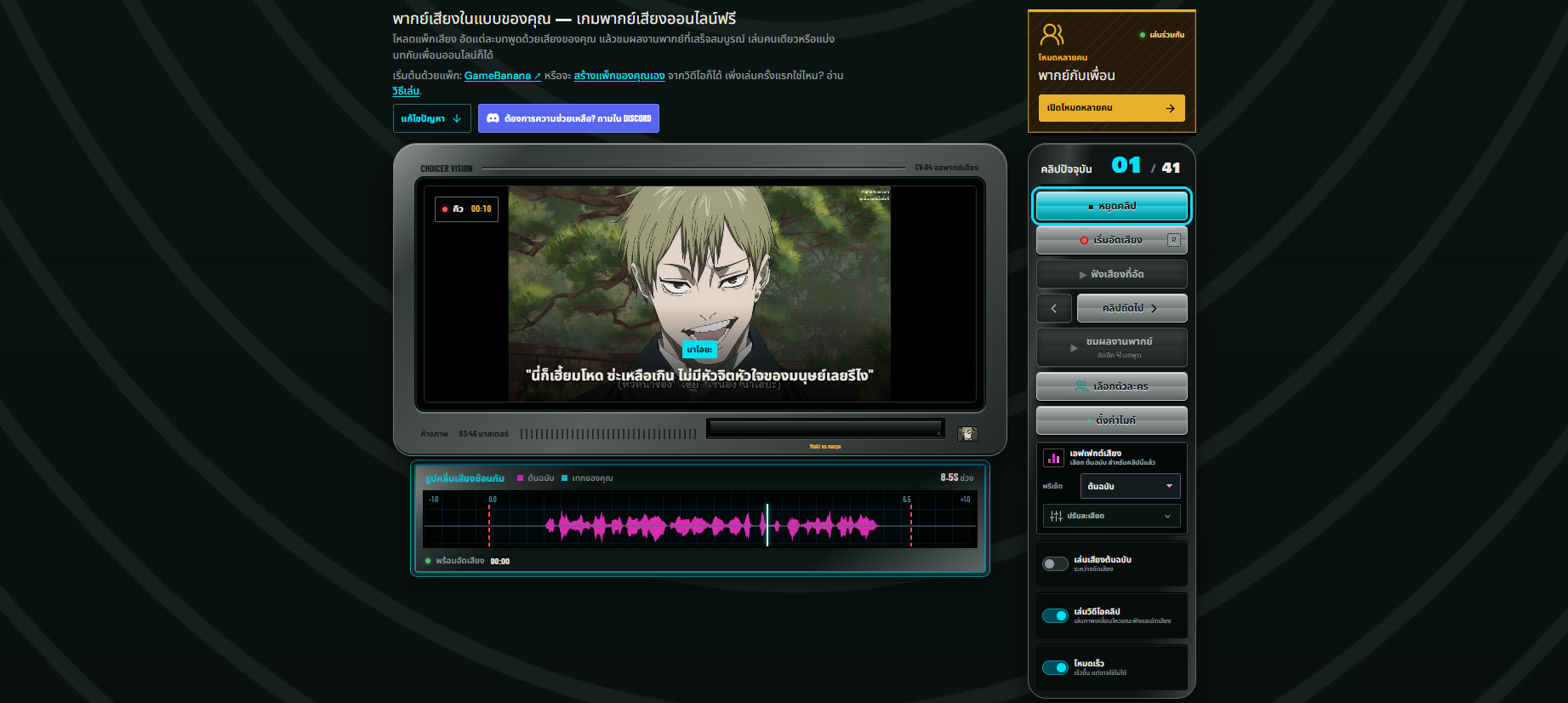Viewport: 1568px width, 703px height.
Task: Click the pack thumbnail beside the display bar
Action: coord(966,434)
